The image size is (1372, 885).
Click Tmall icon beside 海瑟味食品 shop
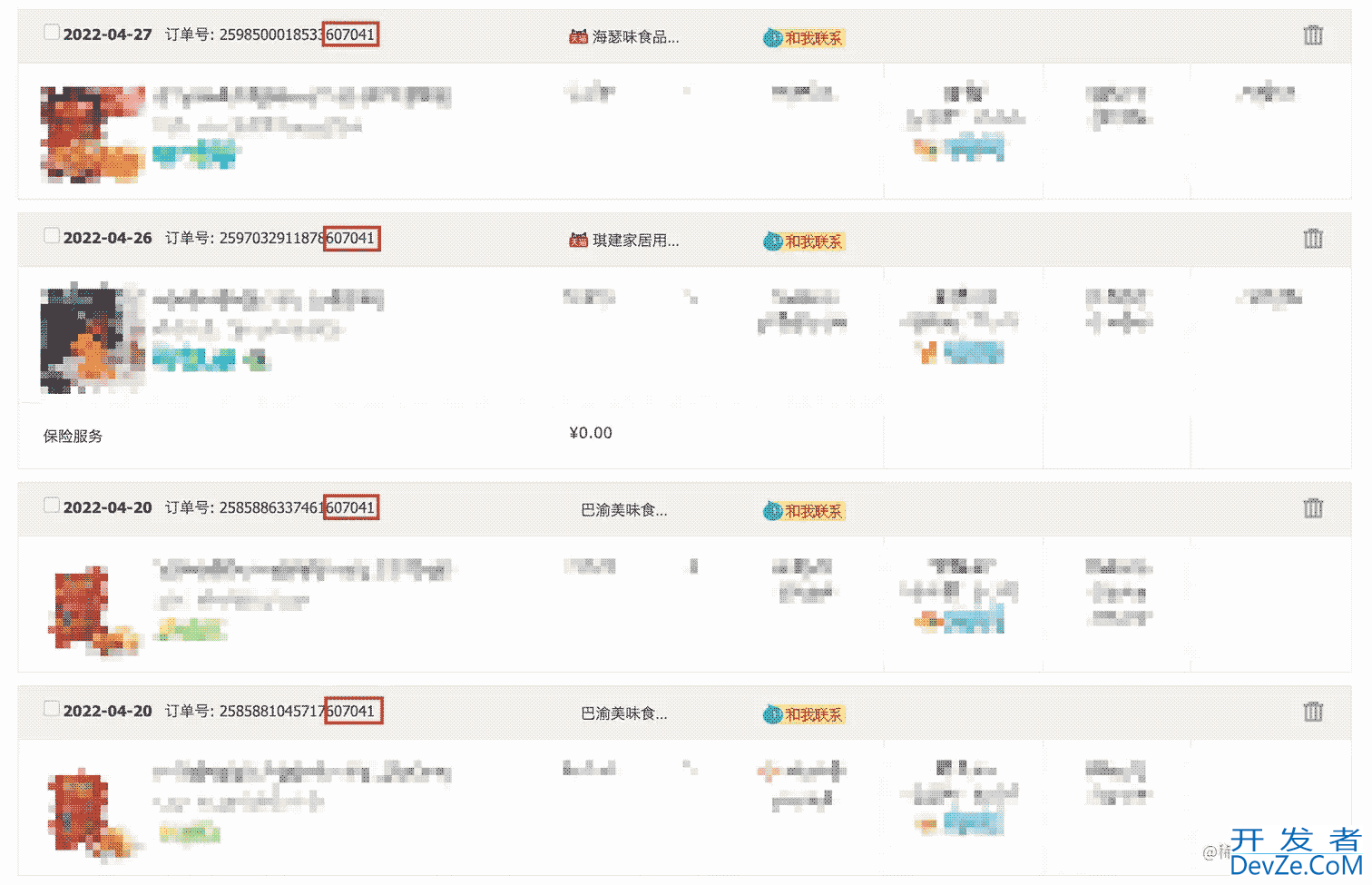pos(578,37)
